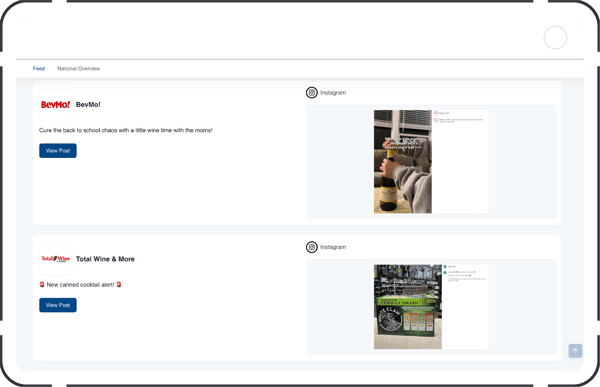Click Instagram label on Total Wine card
Screen dimensions: 600x387
[333, 247]
